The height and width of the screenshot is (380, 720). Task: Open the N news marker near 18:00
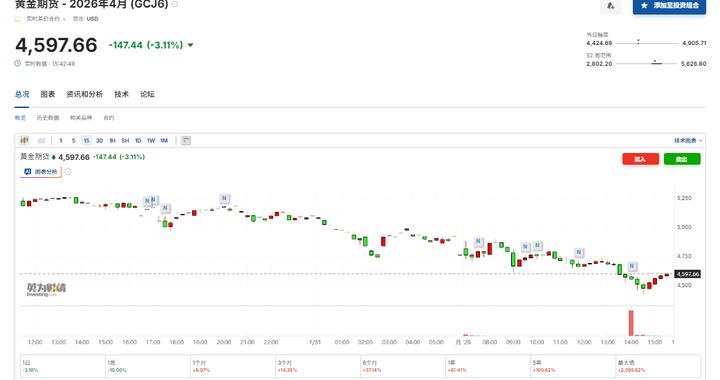165,208
